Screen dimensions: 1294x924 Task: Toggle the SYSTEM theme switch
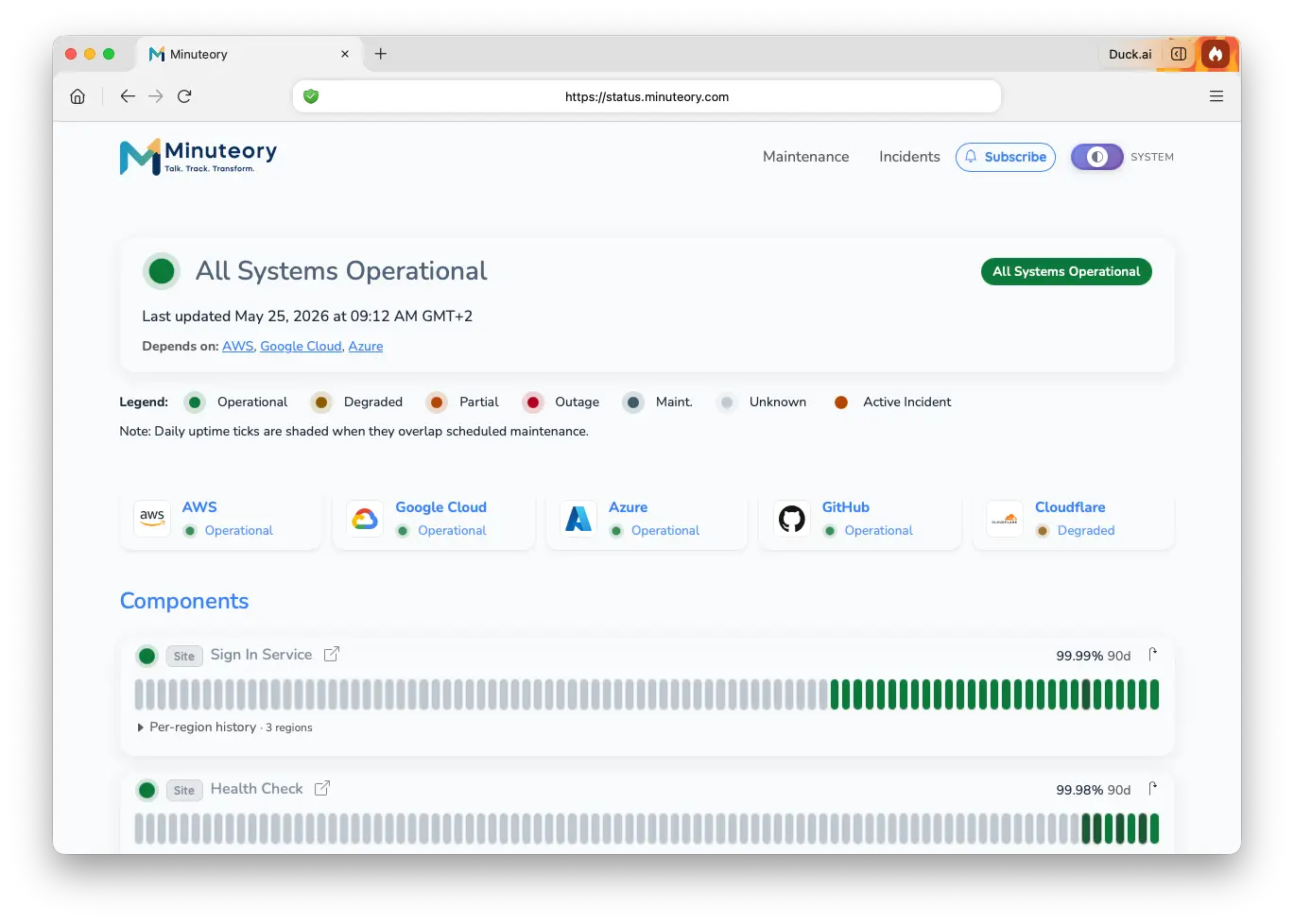click(x=1096, y=157)
